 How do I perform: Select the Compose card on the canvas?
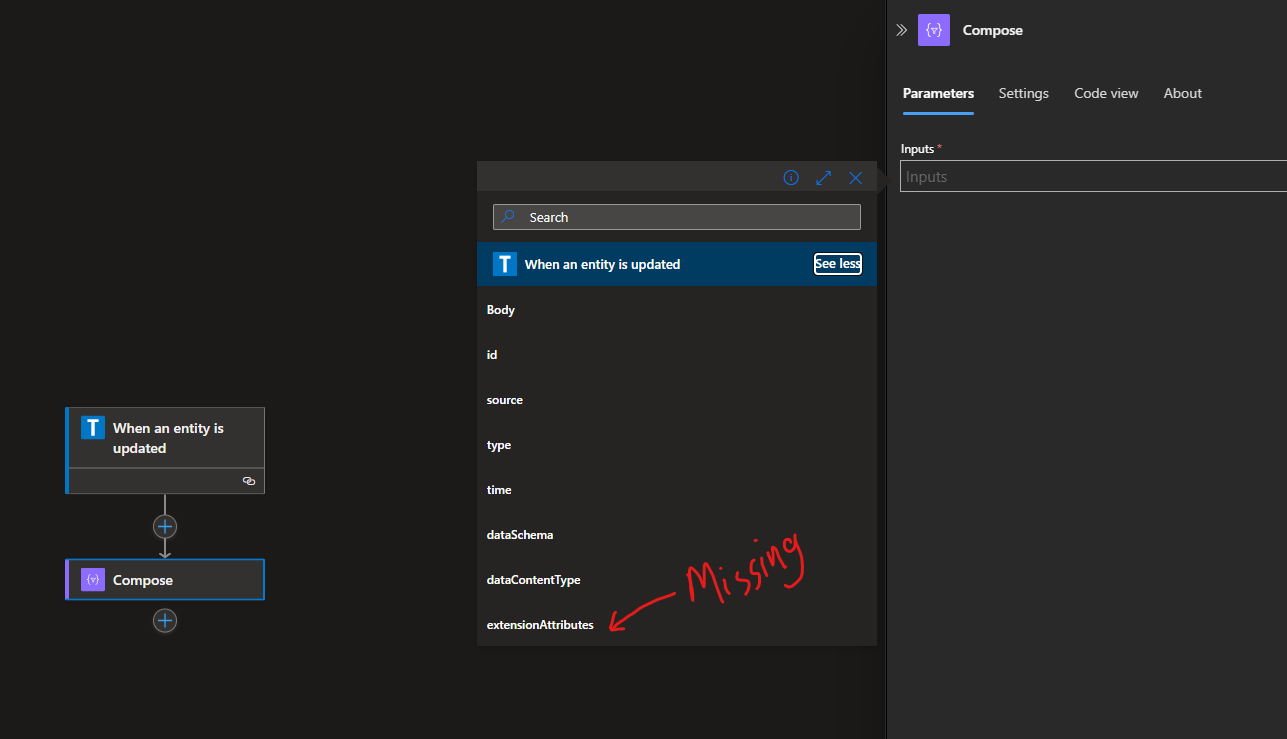pos(164,579)
